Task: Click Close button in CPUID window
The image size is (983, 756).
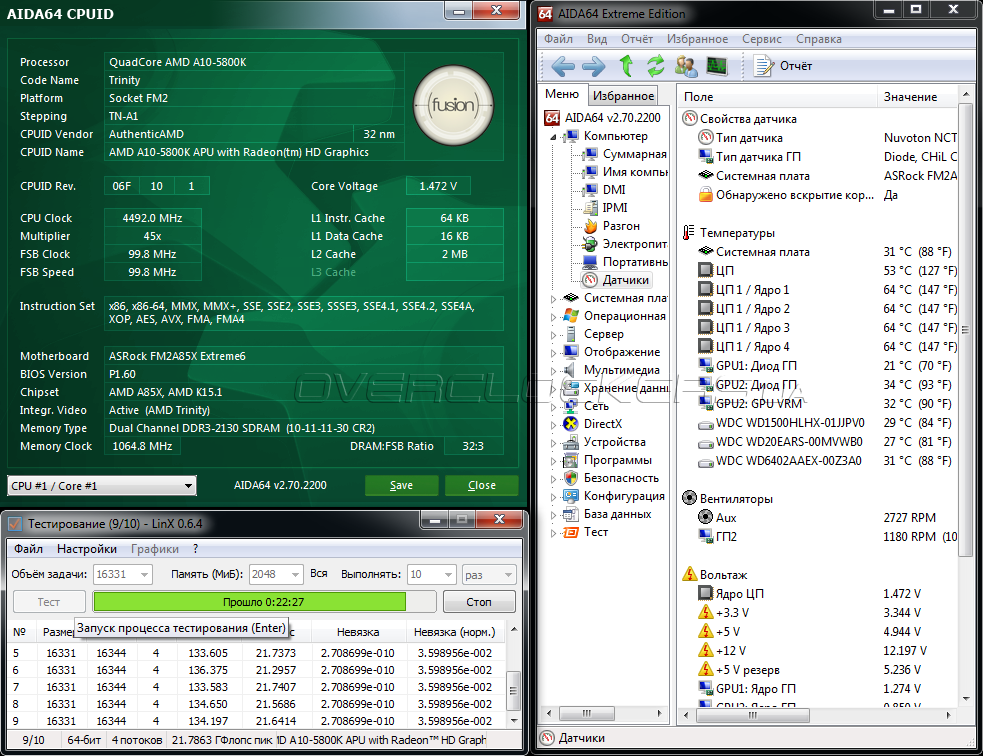Action: pos(481,485)
